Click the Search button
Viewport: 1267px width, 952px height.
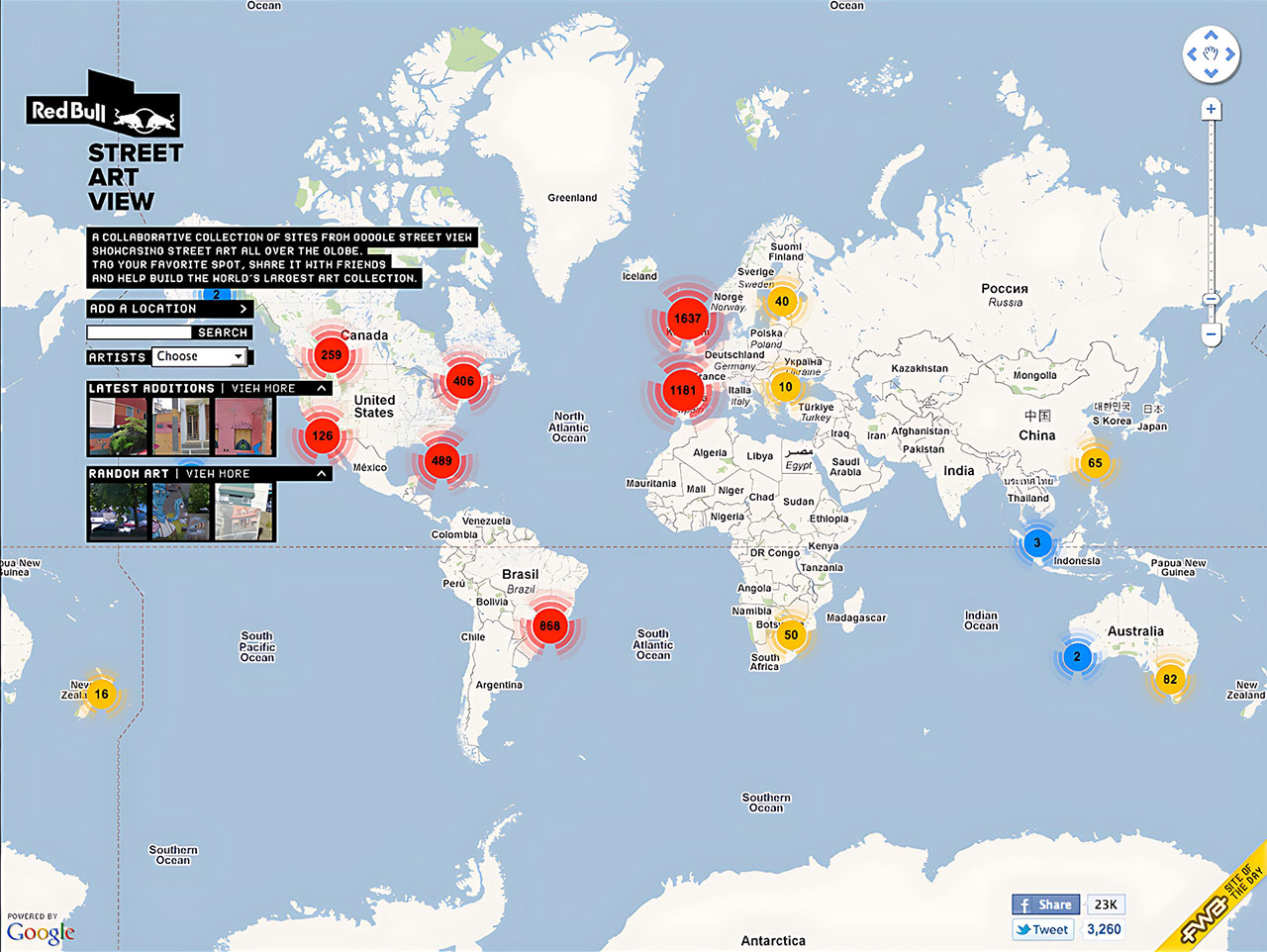tap(222, 333)
